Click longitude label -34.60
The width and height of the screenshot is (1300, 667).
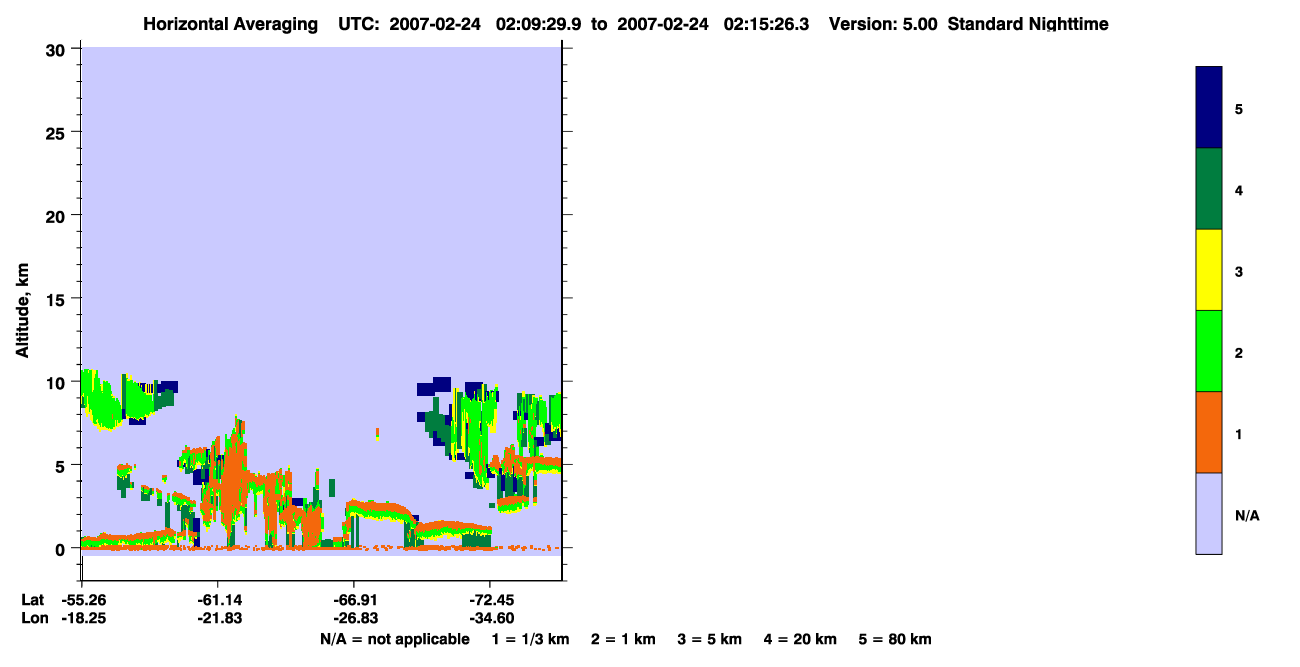(490, 618)
